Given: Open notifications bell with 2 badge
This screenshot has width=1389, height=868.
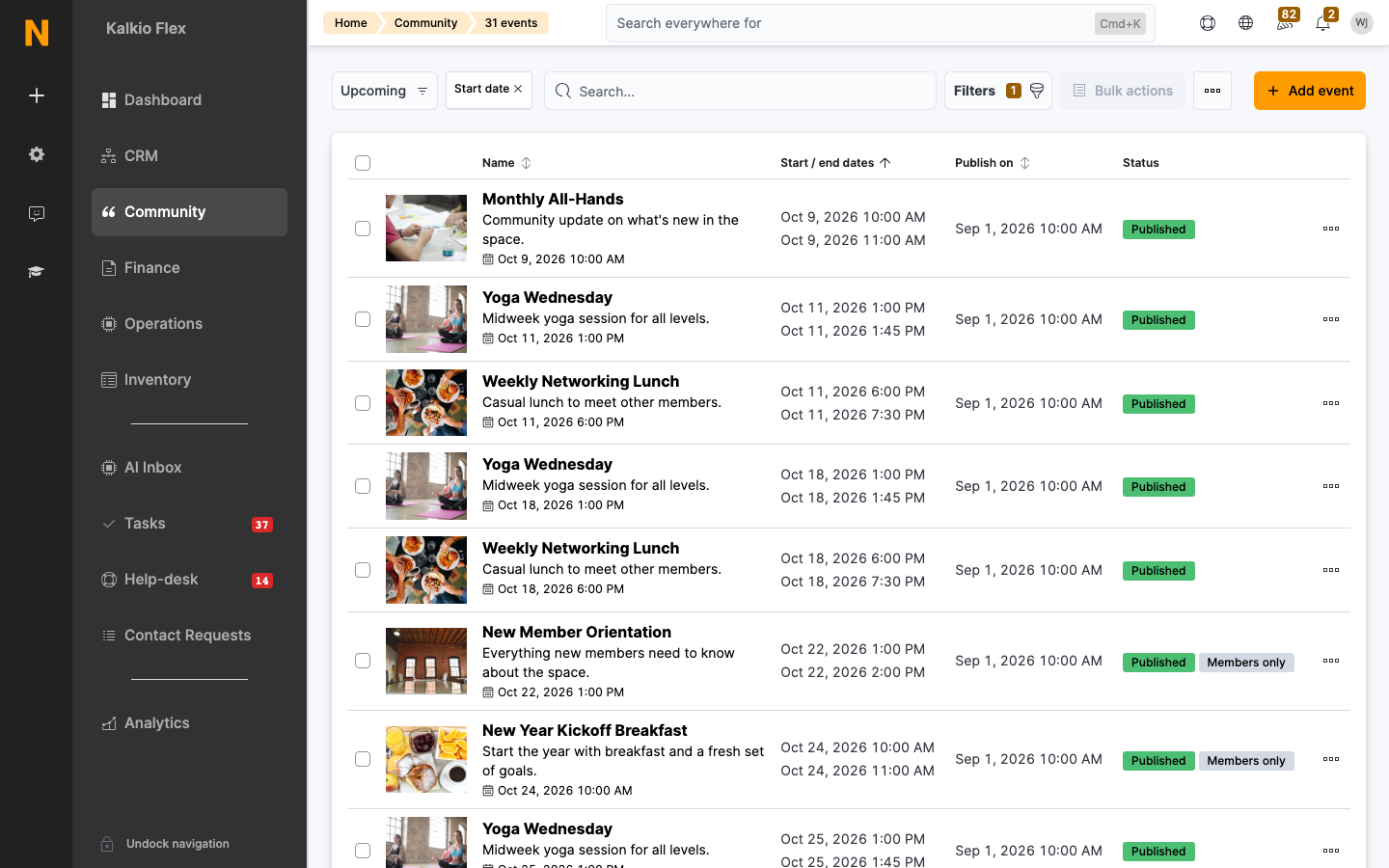Looking at the screenshot, I should (1324, 21).
